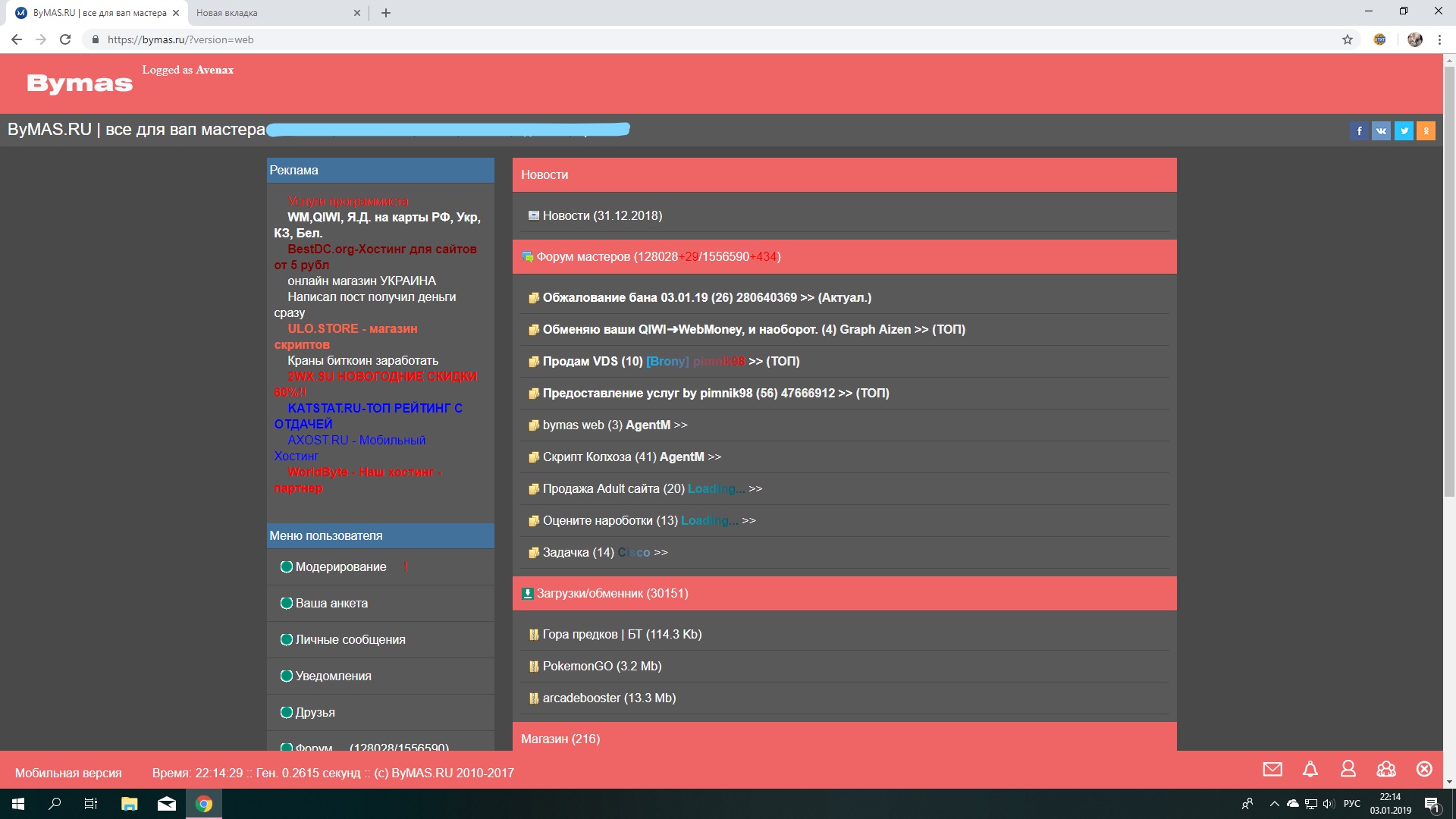
Task: Show hidden Windows system tray icons
Action: click(1274, 804)
